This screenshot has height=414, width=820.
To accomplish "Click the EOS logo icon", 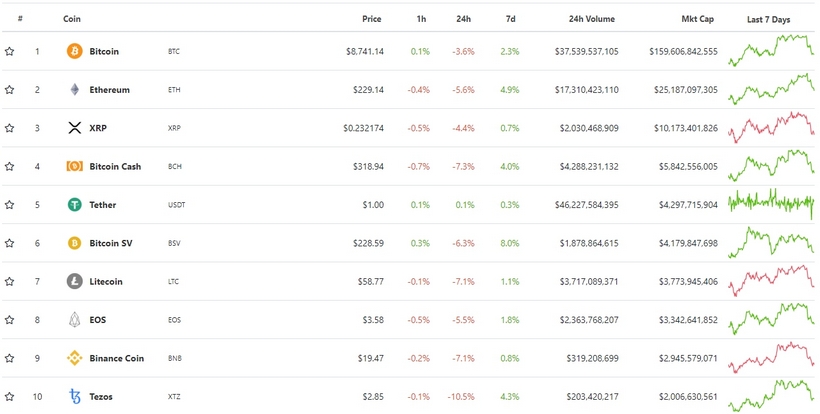I will pos(75,319).
